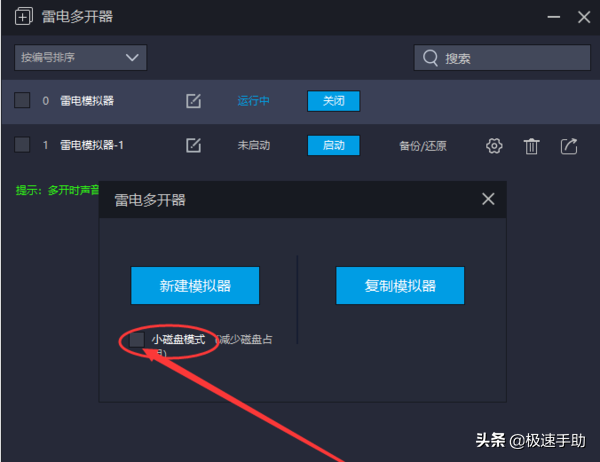Click the magnifier search icon
The height and width of the screenshot is (462, 600).
[430, 58]
